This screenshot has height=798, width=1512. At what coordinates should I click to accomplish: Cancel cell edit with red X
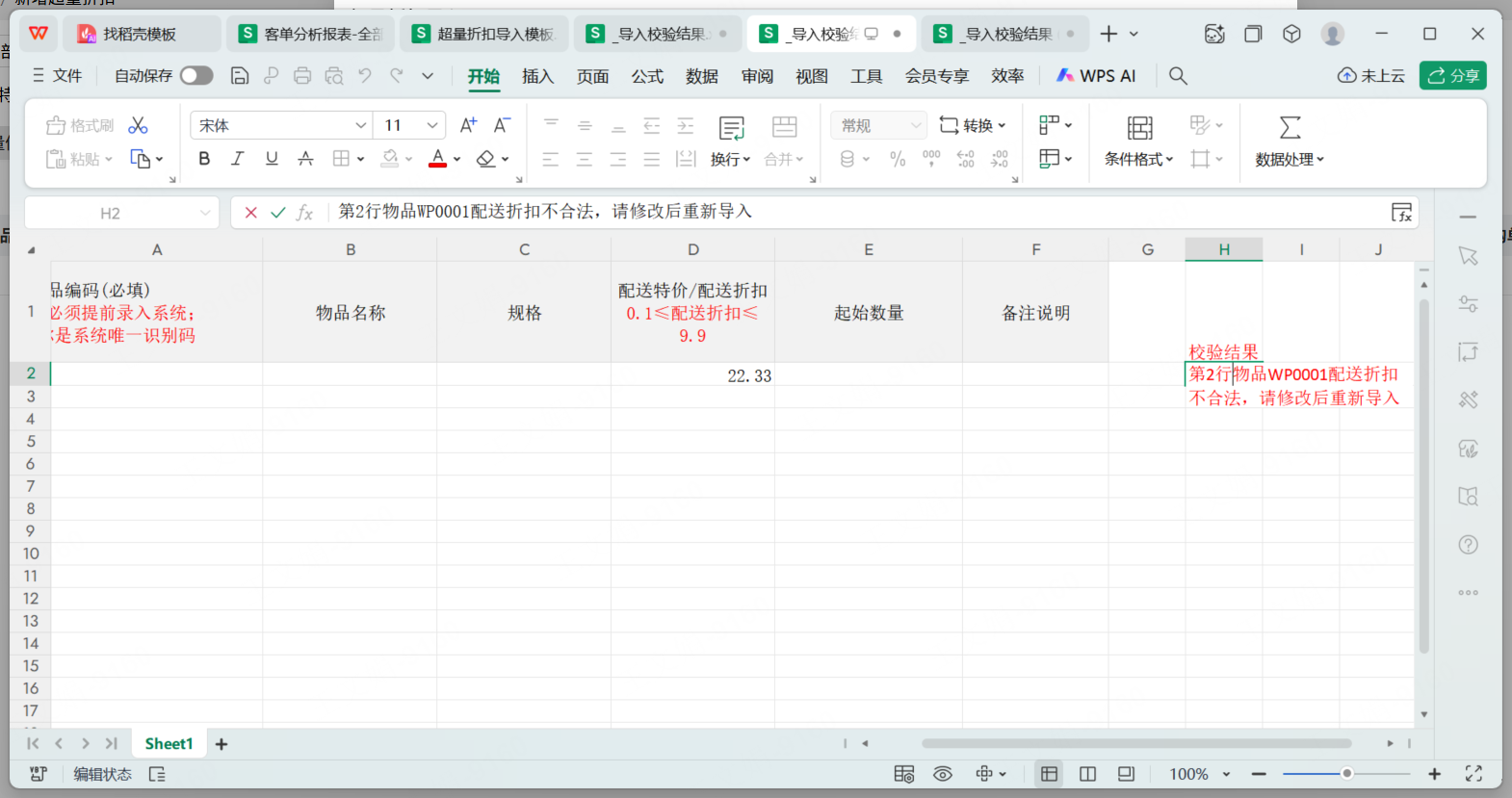click(250, 213)
